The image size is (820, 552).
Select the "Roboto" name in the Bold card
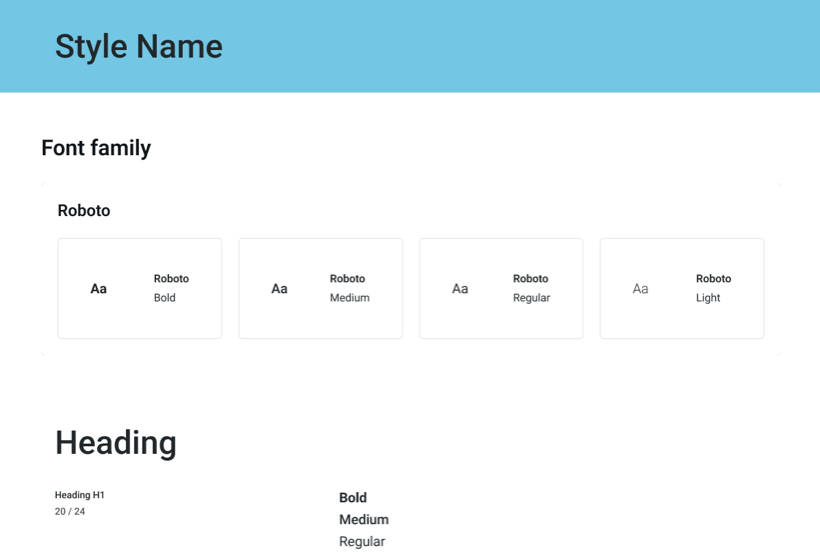[171, 279]
